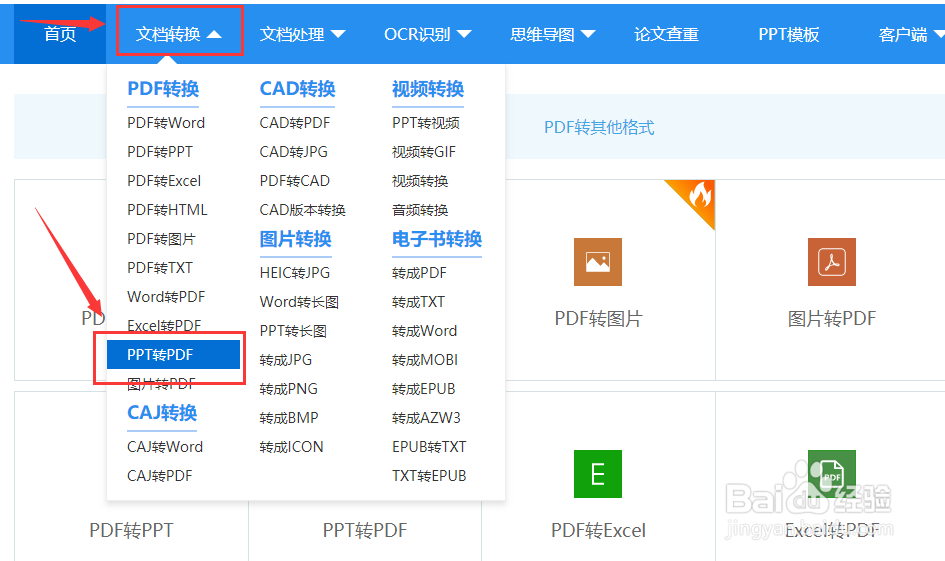The height and width of the screenshot is (561, 945).
Task: Click the PDF转Excel card label
Action: pos(598,530)
